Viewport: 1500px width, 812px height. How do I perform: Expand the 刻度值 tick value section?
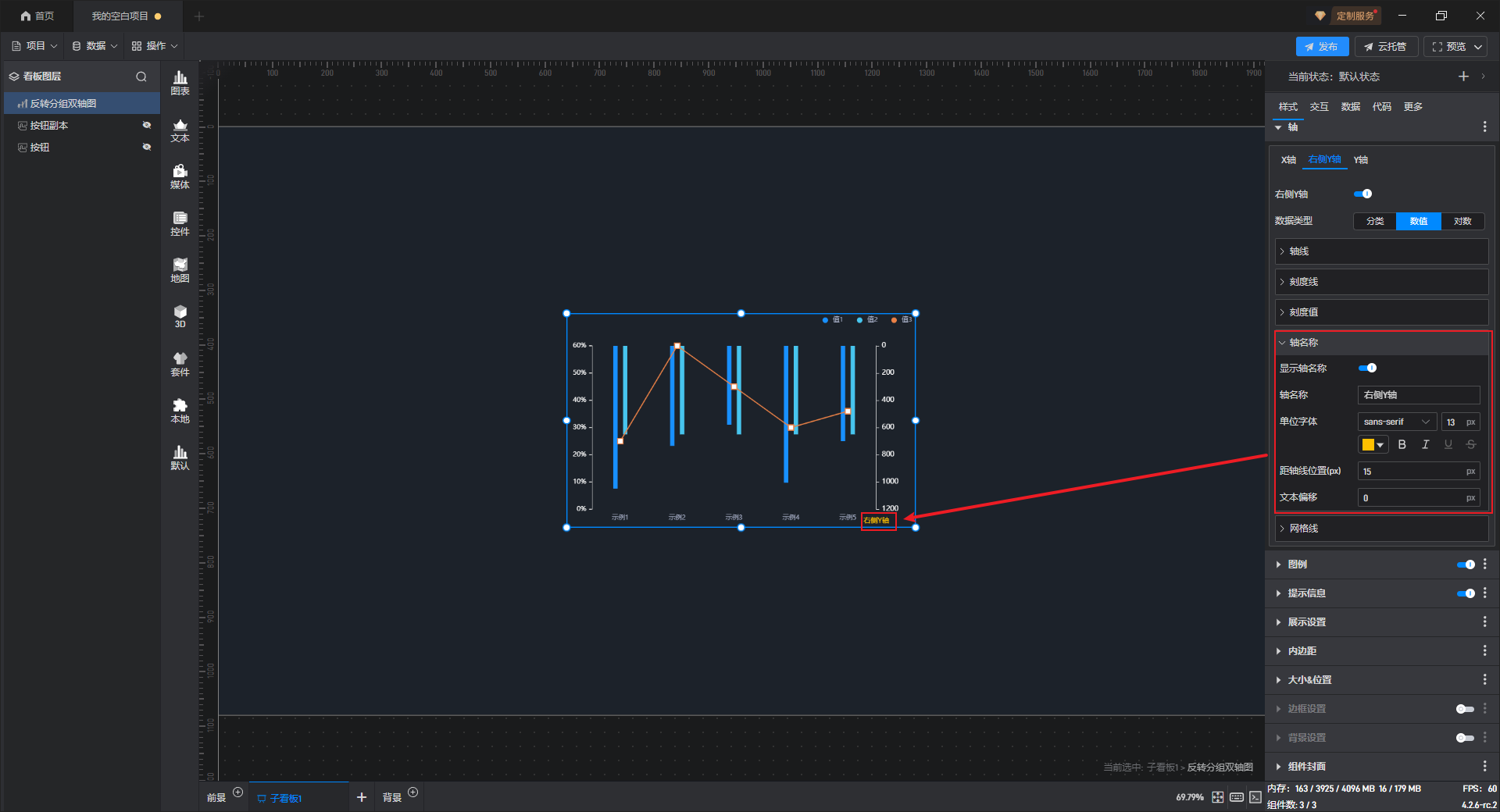pyautogui.click(x=1381, y=312)
